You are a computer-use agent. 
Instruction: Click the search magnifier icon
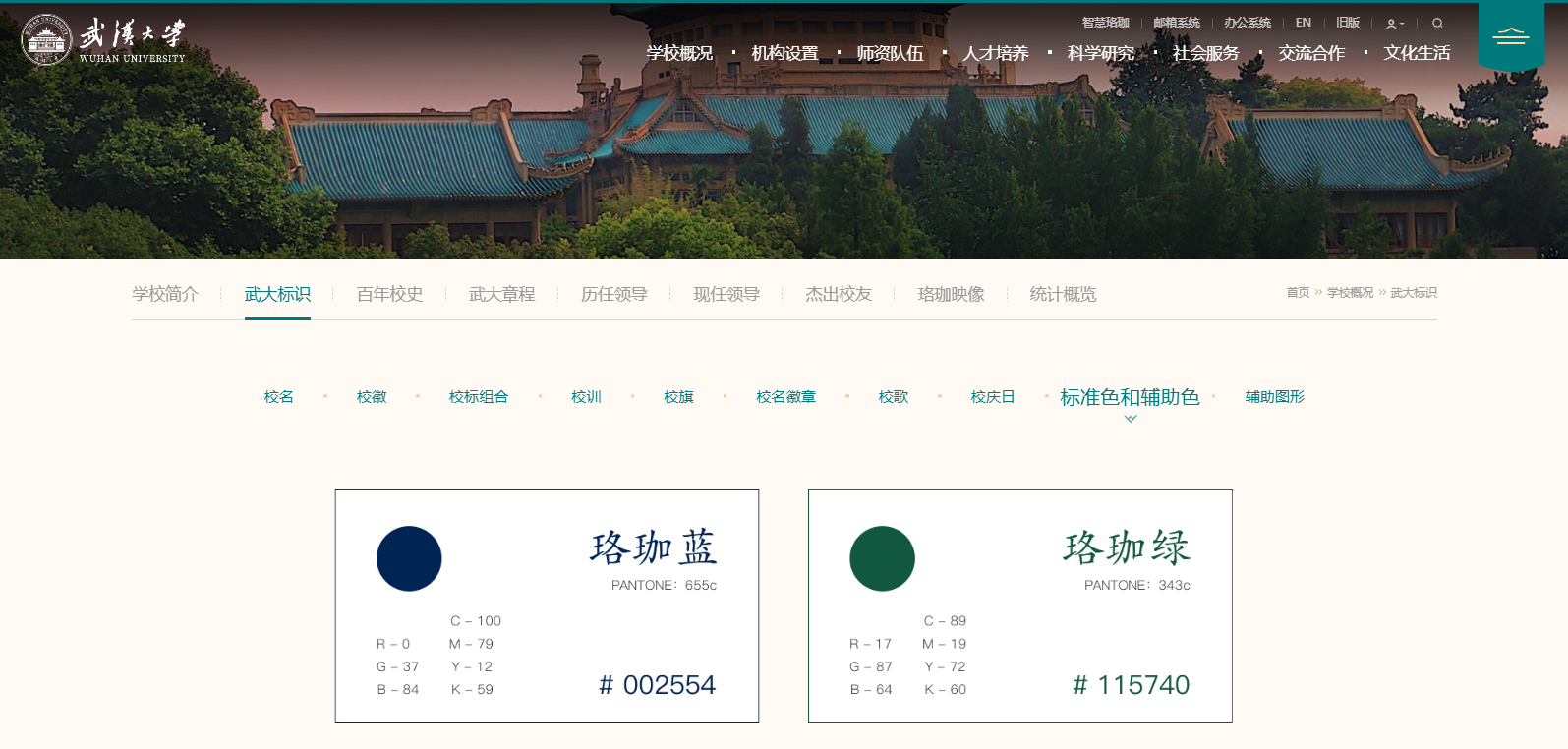pyautogui.click(x=1437, y=23)
